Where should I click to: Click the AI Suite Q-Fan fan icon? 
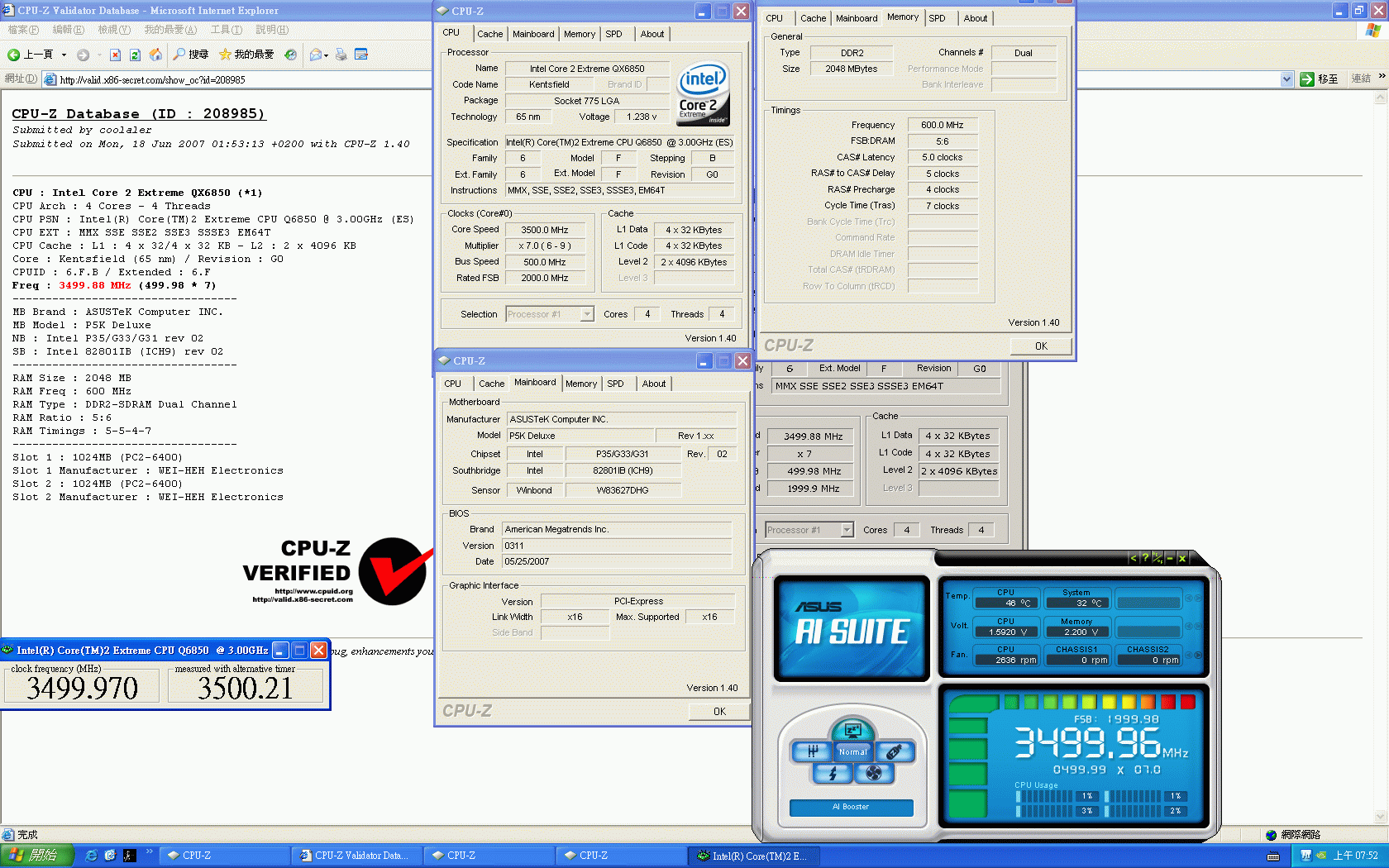873,773
